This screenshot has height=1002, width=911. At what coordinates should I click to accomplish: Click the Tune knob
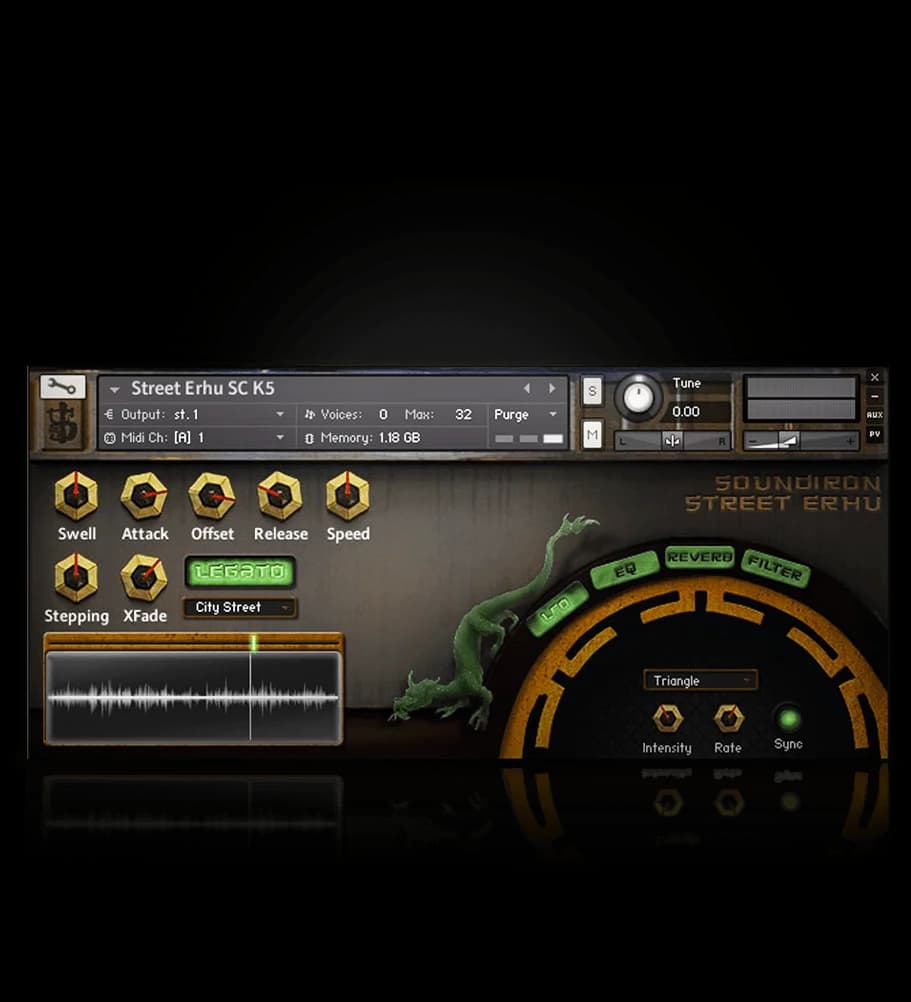(x=638, y=397)
